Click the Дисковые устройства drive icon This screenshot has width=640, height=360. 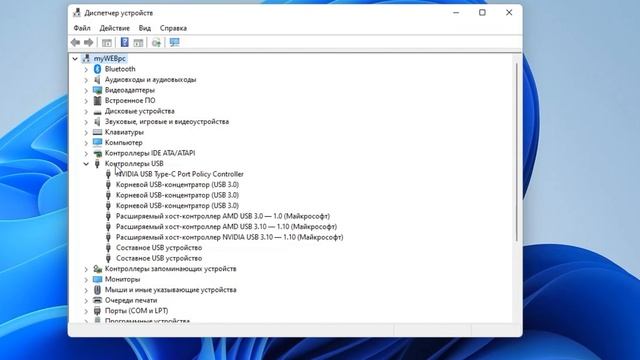[x=97, y=111]
